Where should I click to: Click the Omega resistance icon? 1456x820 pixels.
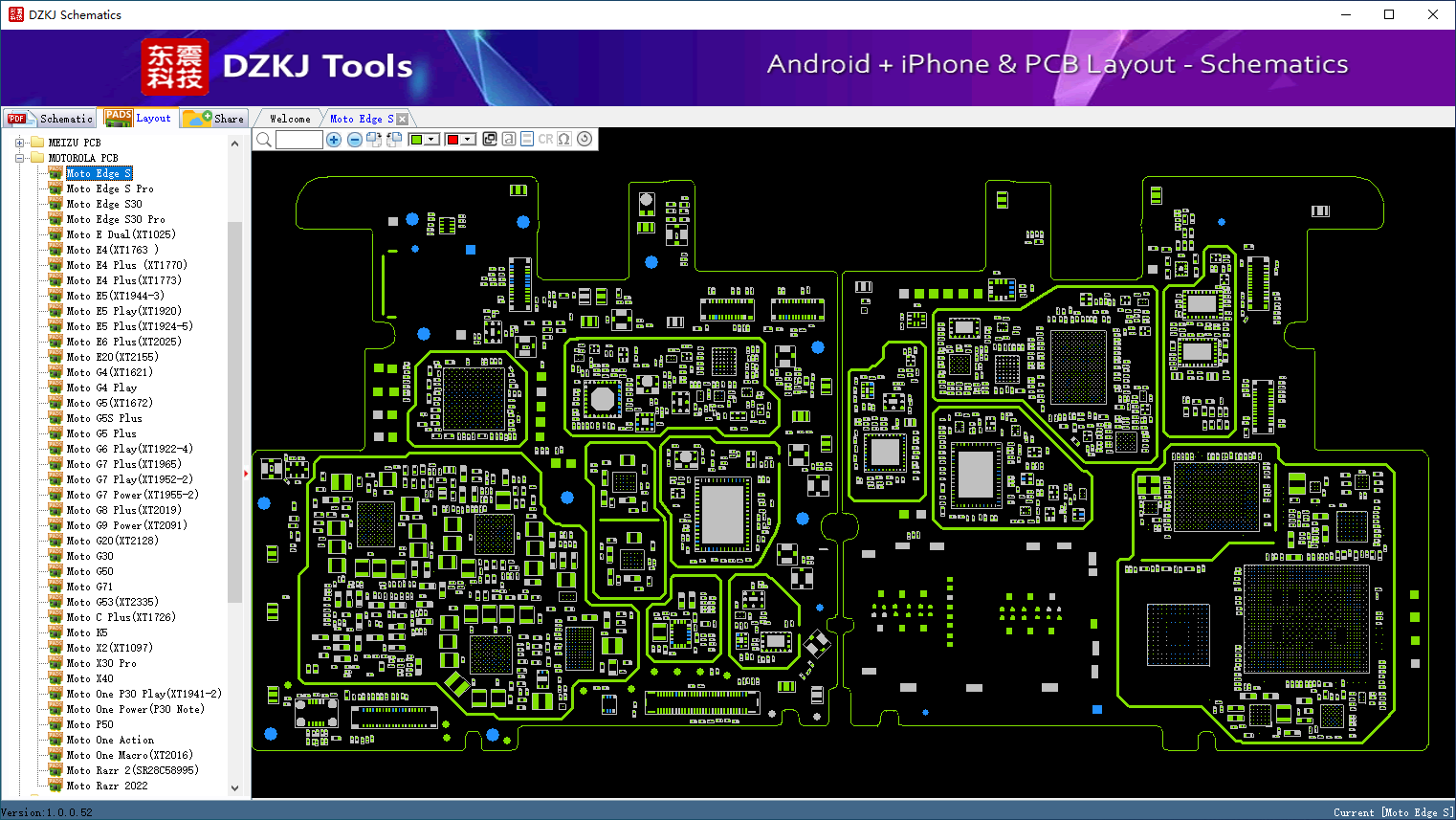point(564,139)
